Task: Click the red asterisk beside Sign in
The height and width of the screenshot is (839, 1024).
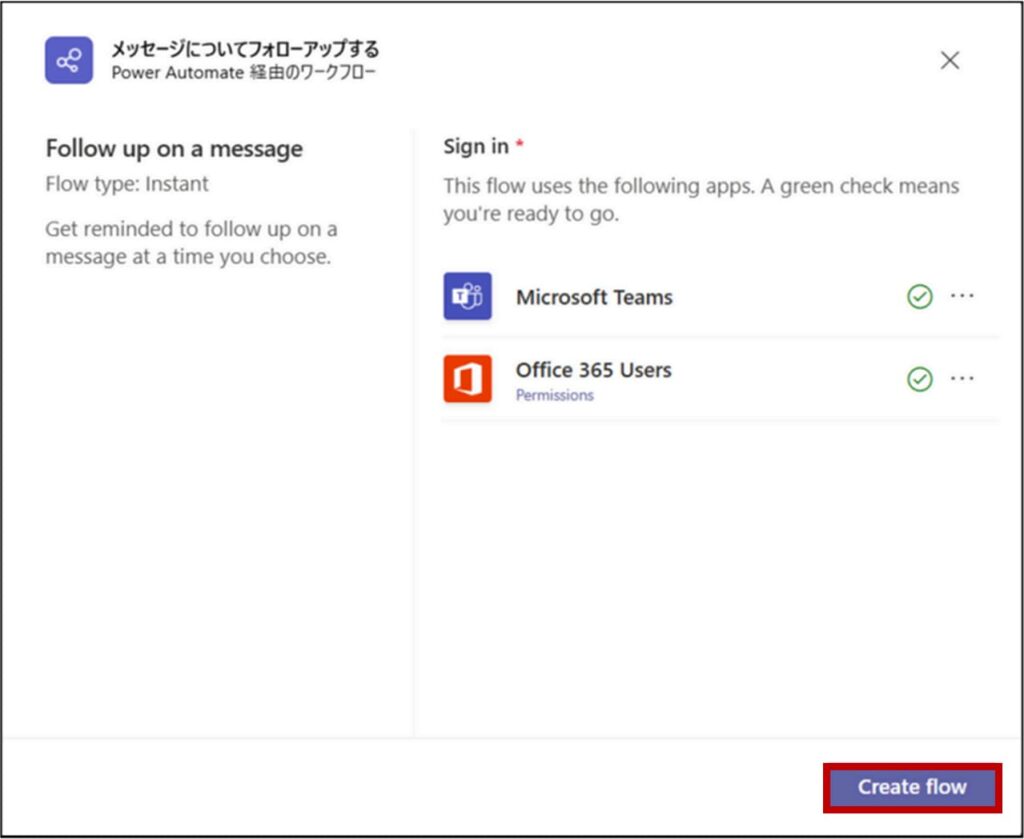Action: click(x=520, y=146)
